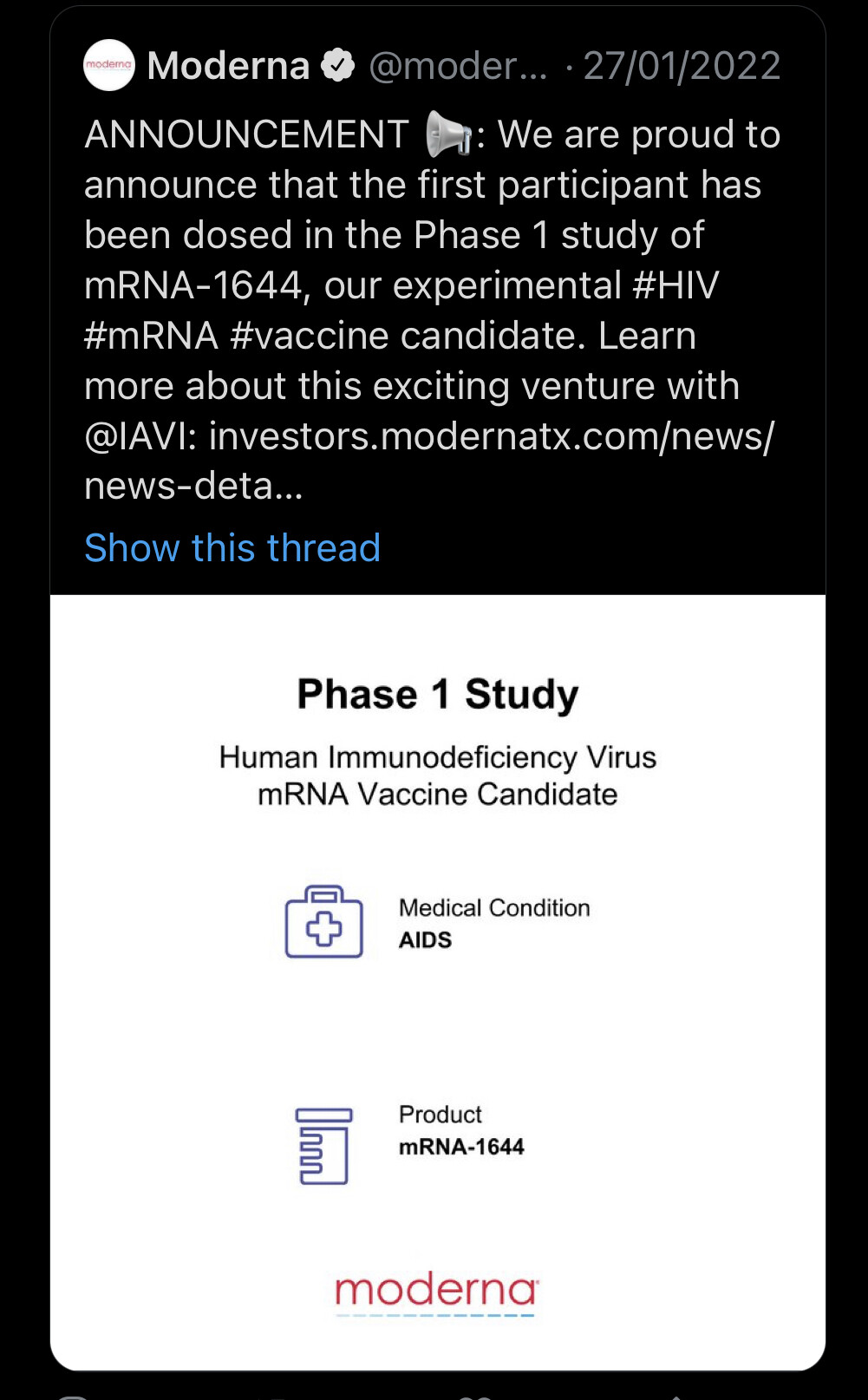
Task: Click Show this thread
Action: [232, 548]
